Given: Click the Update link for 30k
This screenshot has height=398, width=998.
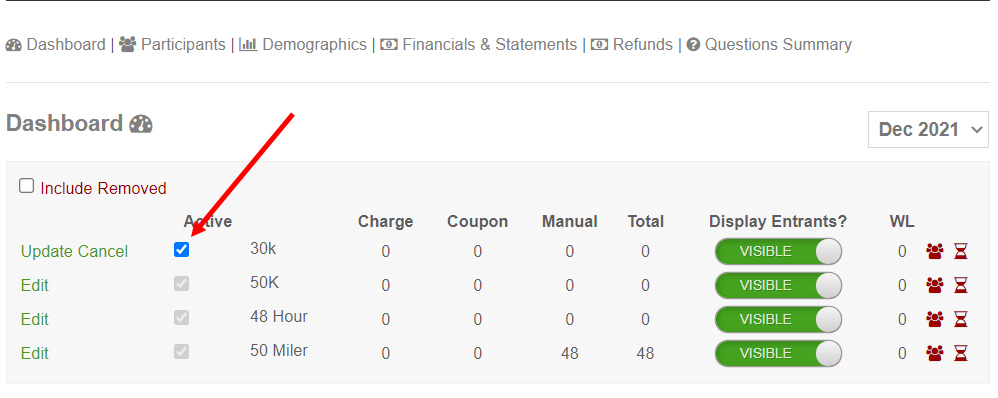Looking at the screenshot, I should (46, 252).
